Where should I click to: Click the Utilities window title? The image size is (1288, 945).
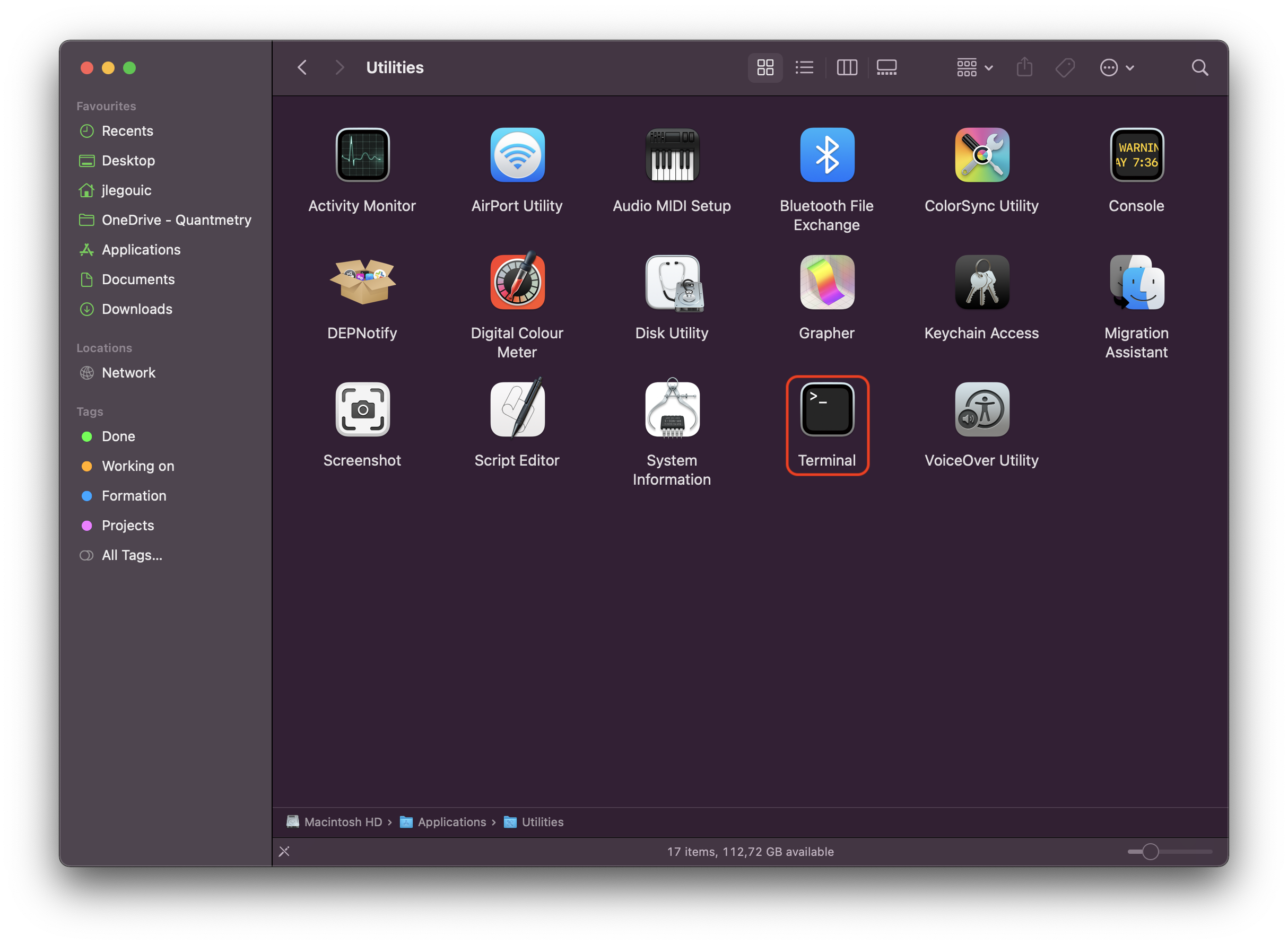[395, 67]
